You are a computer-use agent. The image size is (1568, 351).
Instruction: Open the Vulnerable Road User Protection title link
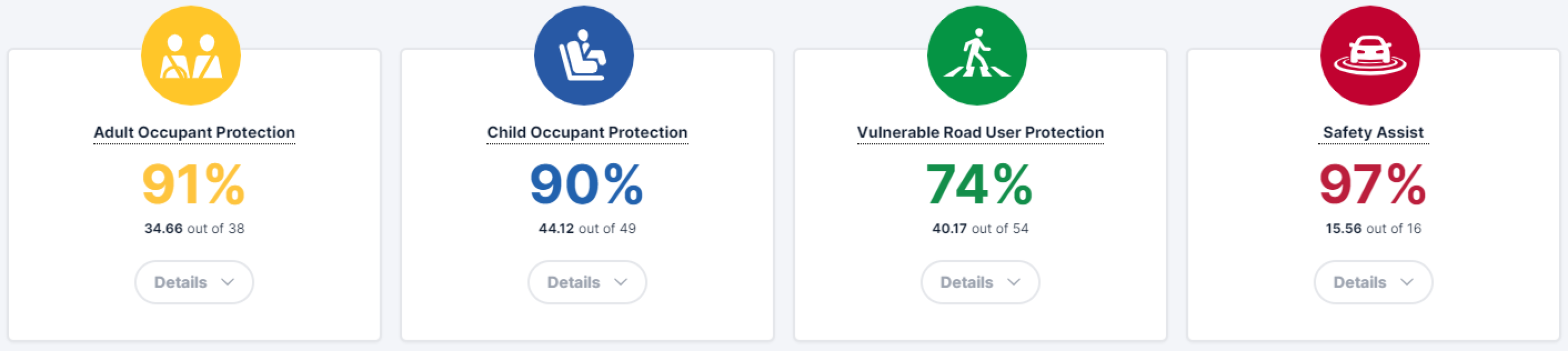[x=981, y=132]
